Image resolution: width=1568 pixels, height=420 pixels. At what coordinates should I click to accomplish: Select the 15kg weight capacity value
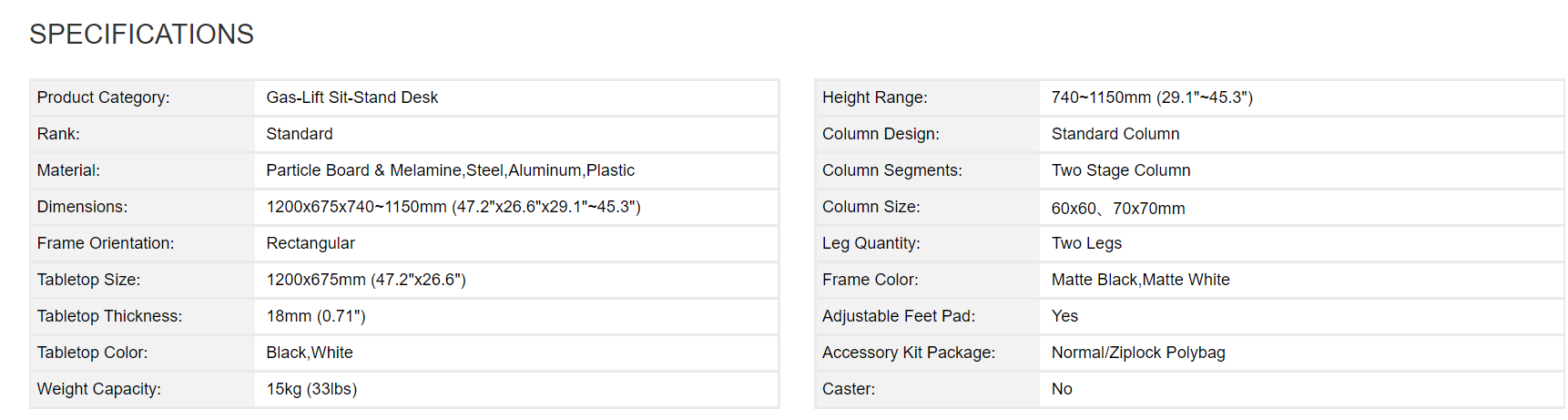pos(311,389)
